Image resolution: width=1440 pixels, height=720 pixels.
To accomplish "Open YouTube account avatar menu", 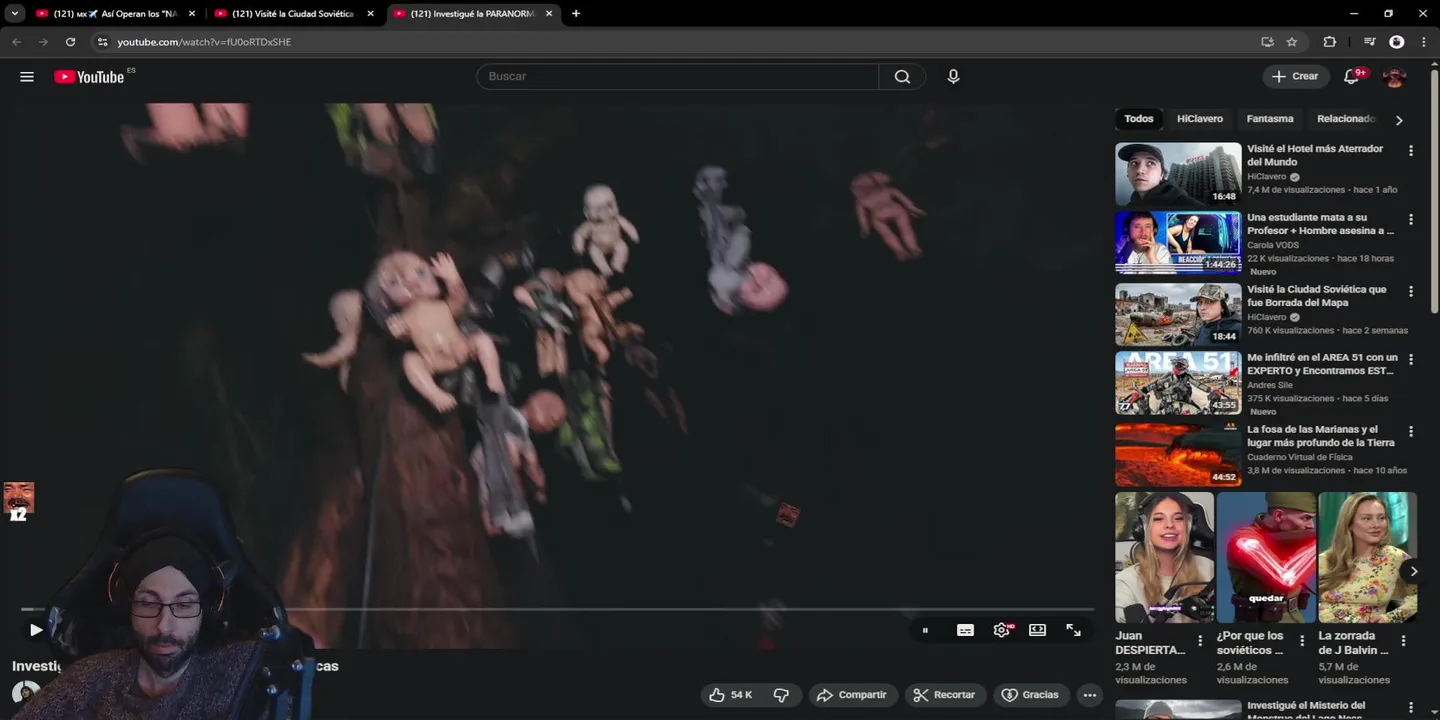I will tap(1394, 77).
